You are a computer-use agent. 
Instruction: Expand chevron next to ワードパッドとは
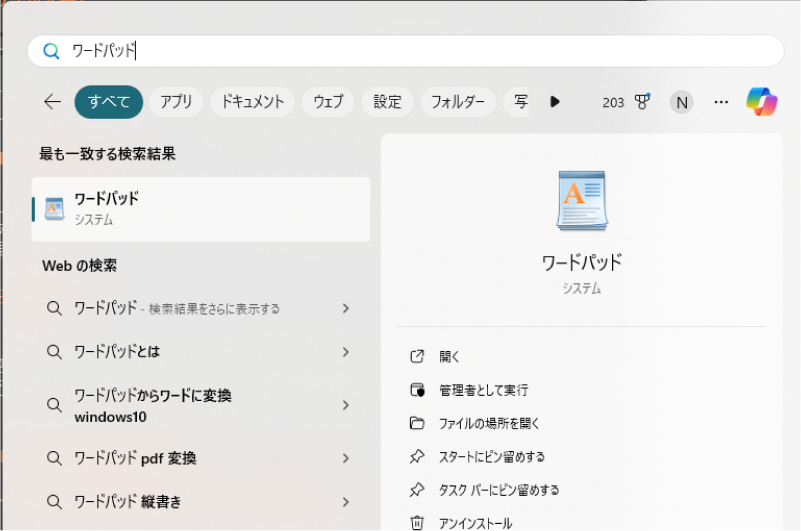pyautogui.click(x=346, y=352)
